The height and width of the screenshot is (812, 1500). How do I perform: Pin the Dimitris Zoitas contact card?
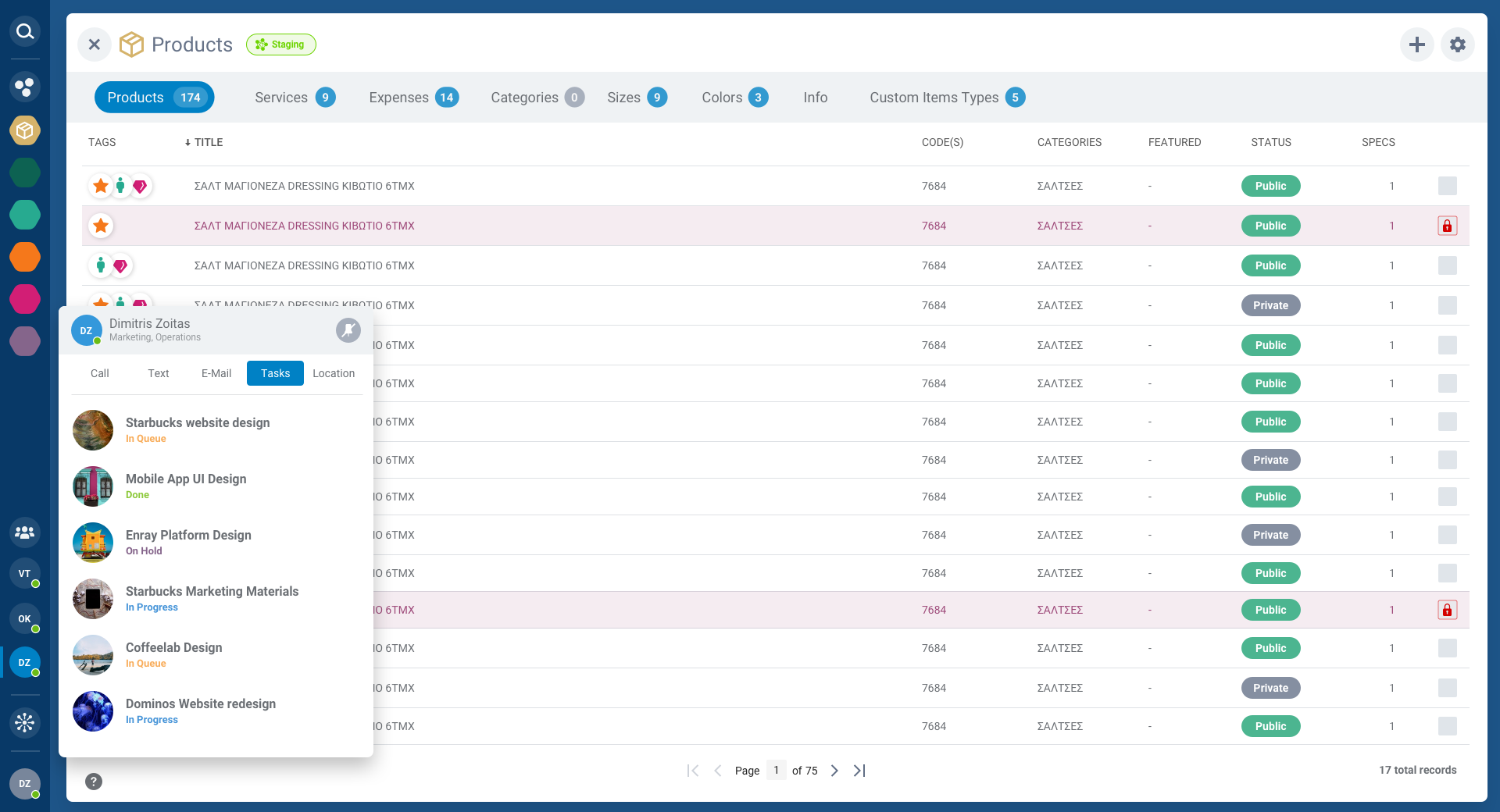pyautogui.click(x=348, y=329)
